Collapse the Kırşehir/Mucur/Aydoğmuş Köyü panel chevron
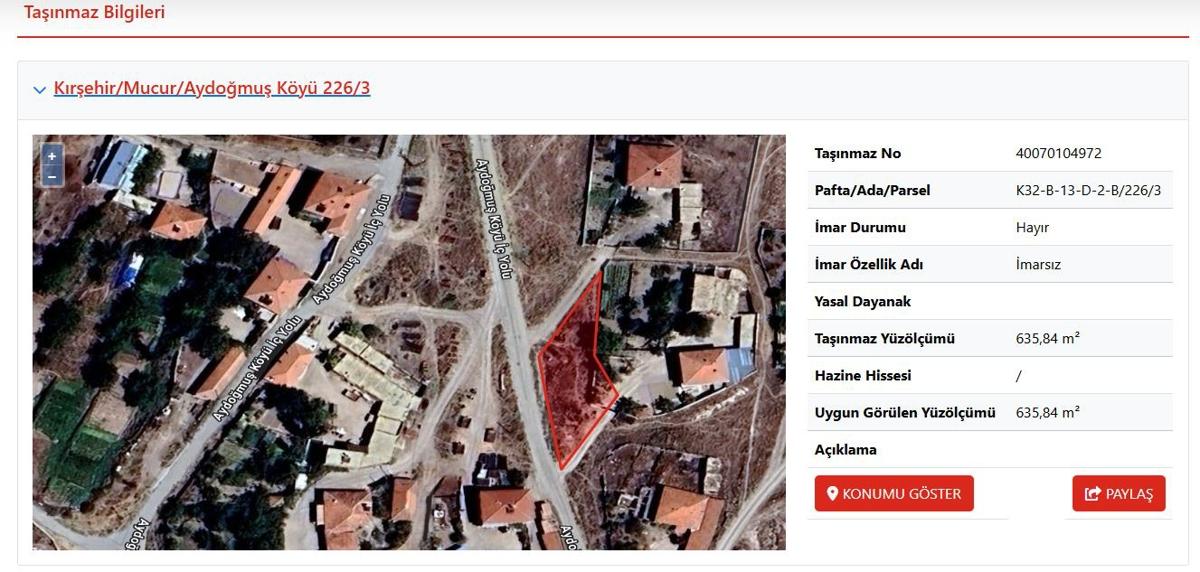Screen dimensions: 1200x572 coord(39,90)
